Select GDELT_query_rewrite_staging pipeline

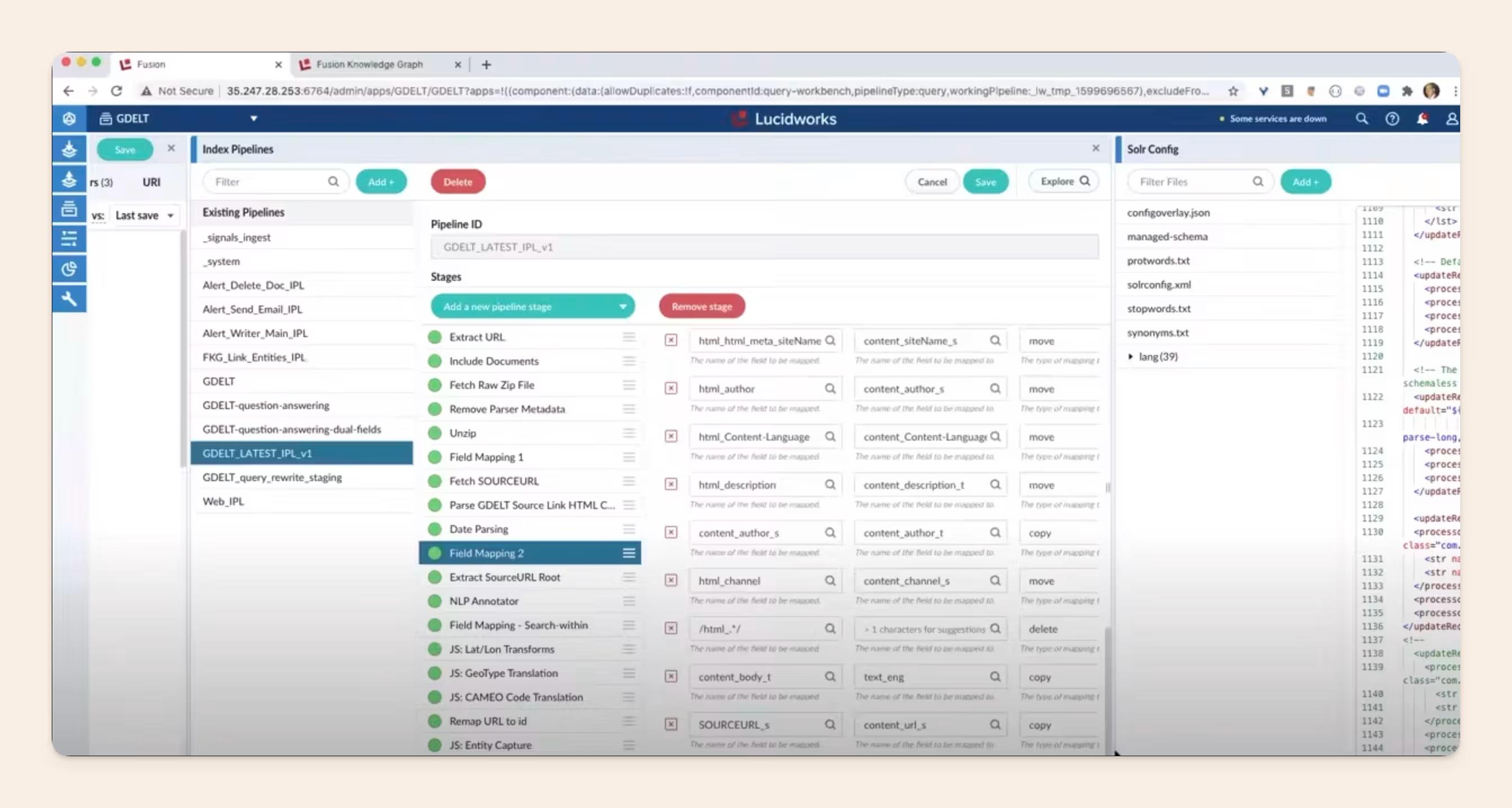(302, 477)
